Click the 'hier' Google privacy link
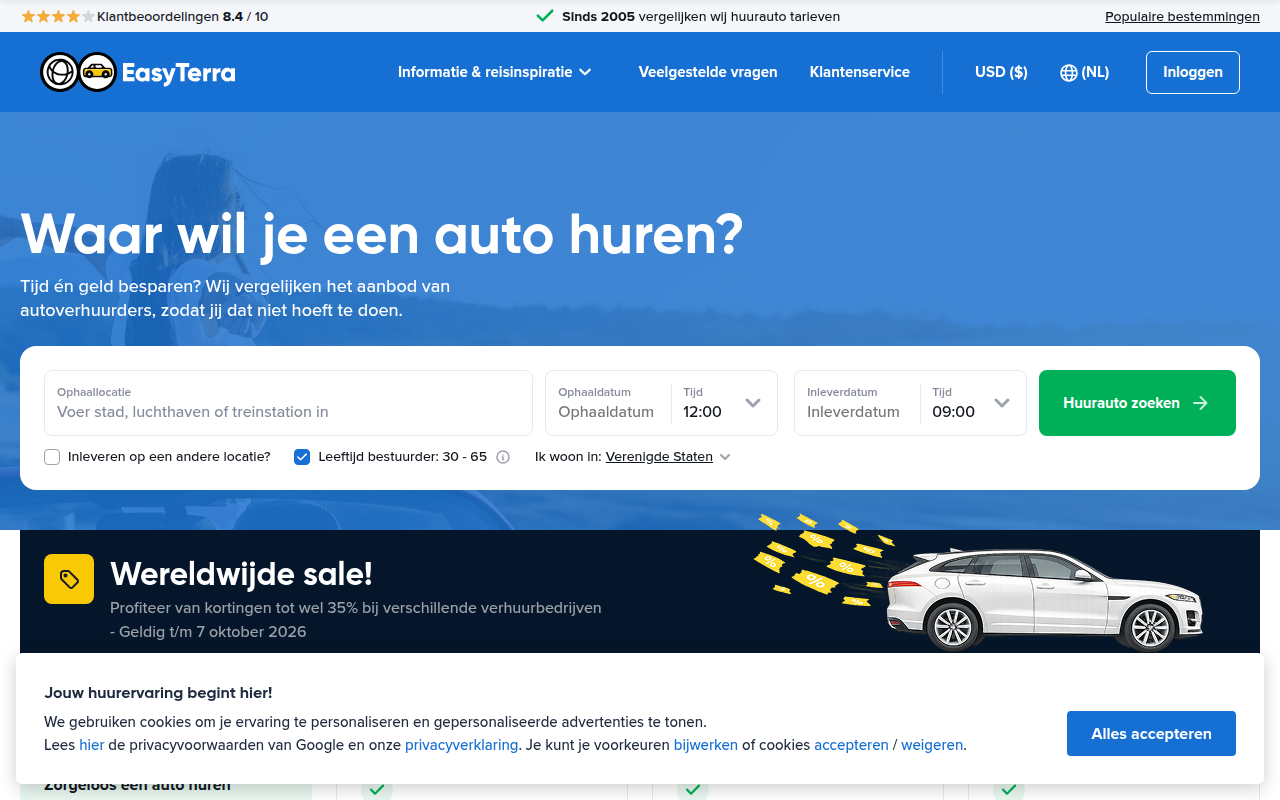 click(x=91, y=745)
